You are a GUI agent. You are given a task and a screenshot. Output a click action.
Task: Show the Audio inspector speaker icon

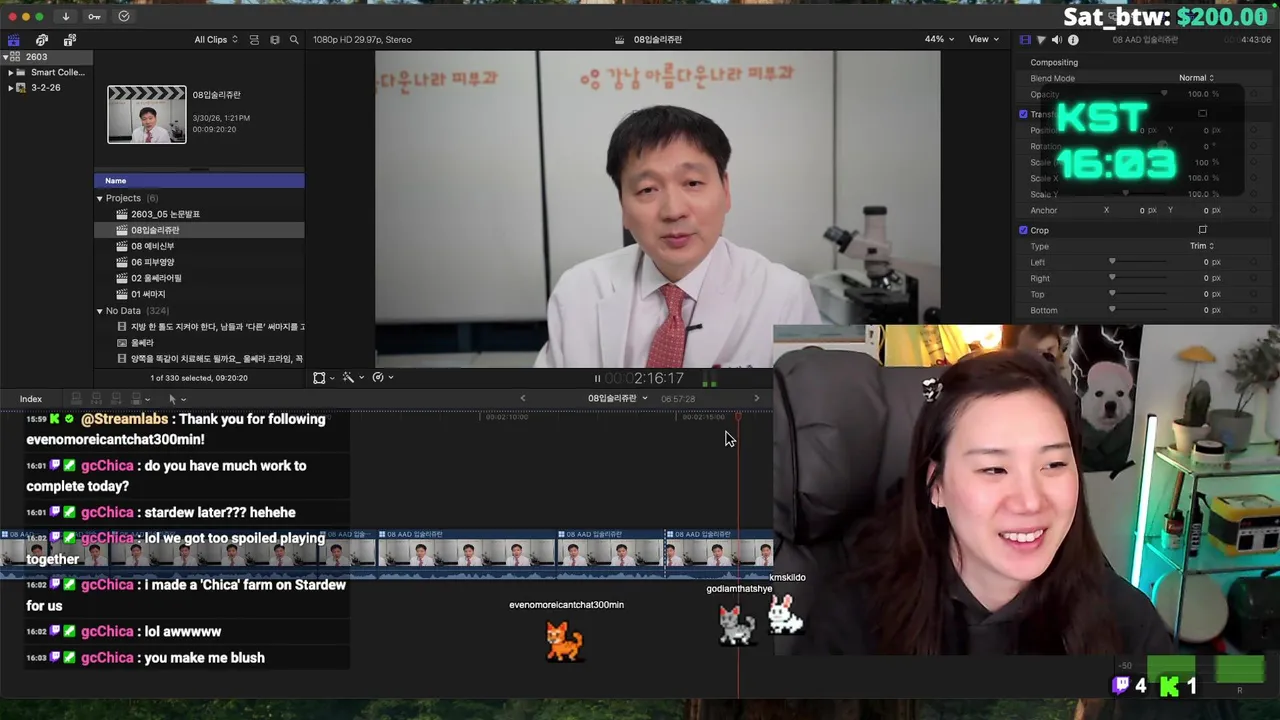pyautogui.click(x=1057, y=40)
